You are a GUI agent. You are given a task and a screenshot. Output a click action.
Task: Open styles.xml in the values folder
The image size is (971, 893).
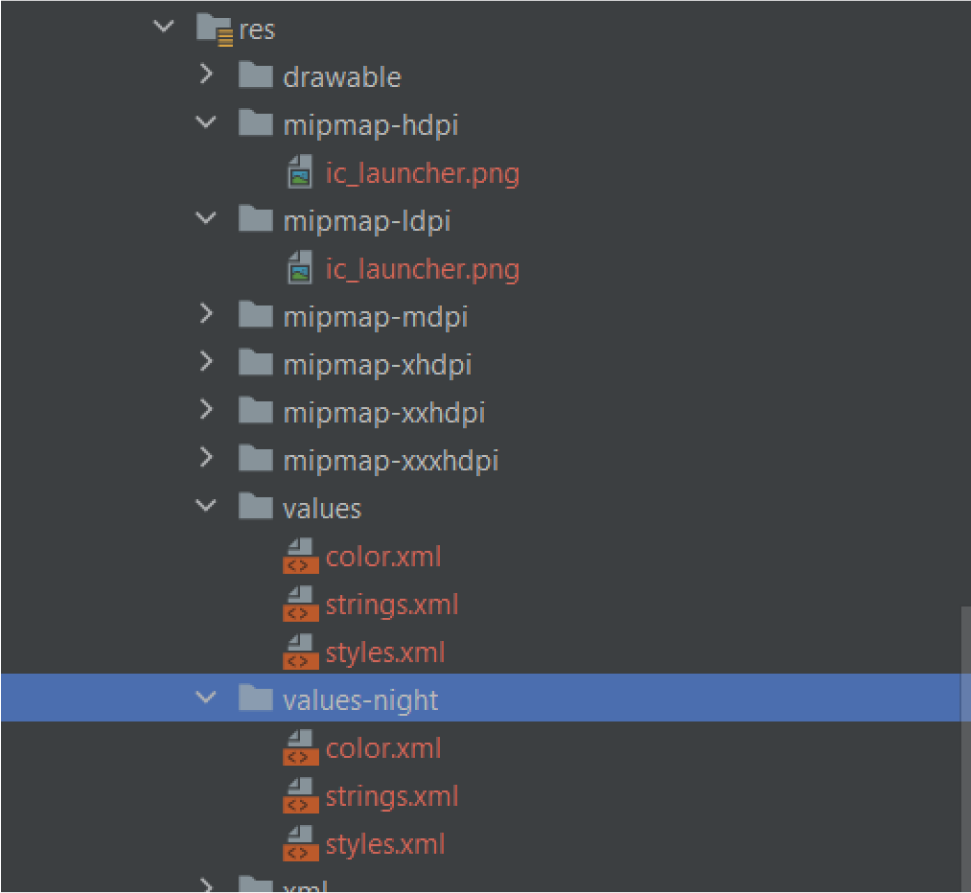pyautogui.click(x=385, y=653)
